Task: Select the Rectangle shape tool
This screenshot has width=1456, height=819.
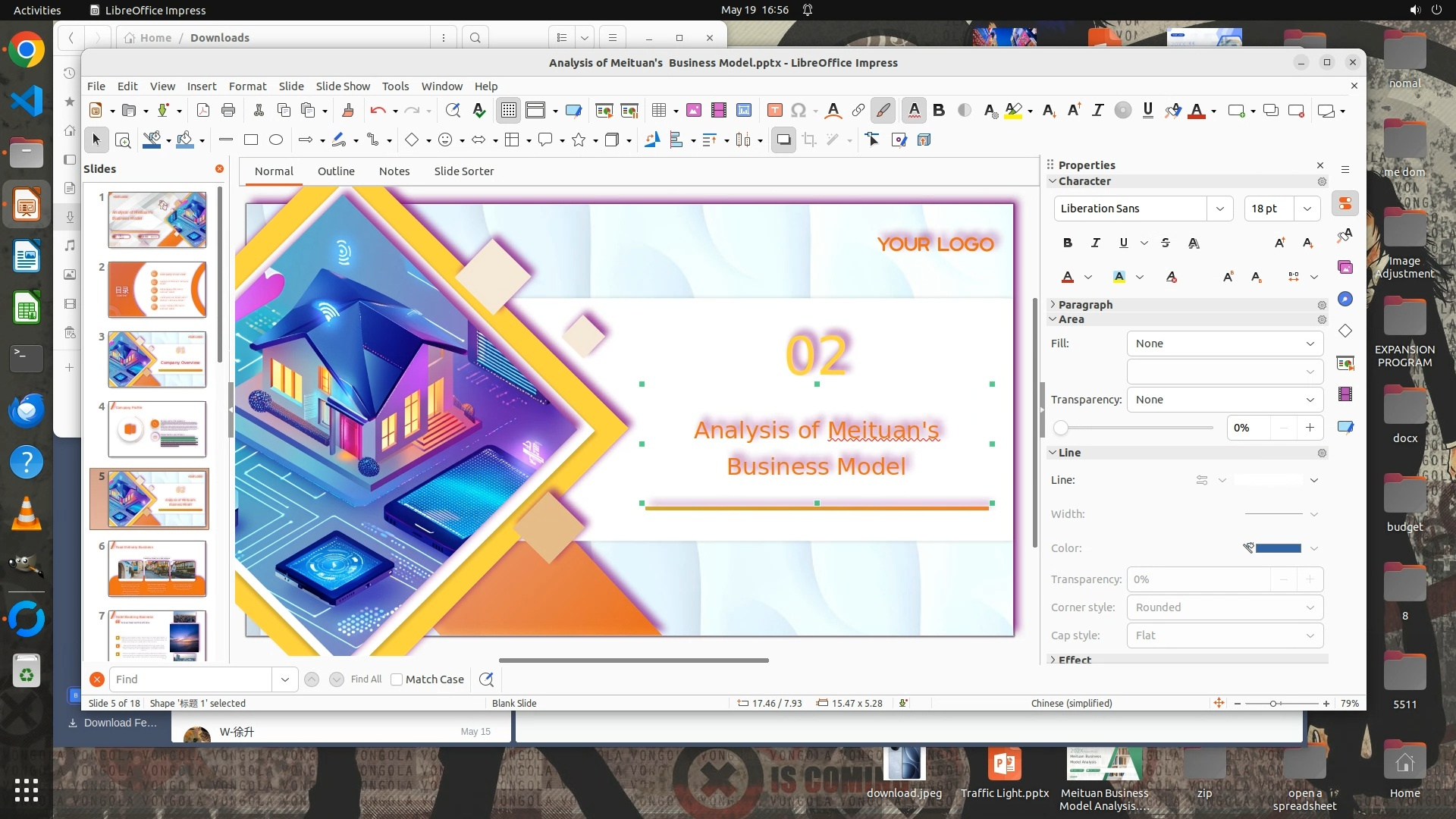Action: click(251, 140)
